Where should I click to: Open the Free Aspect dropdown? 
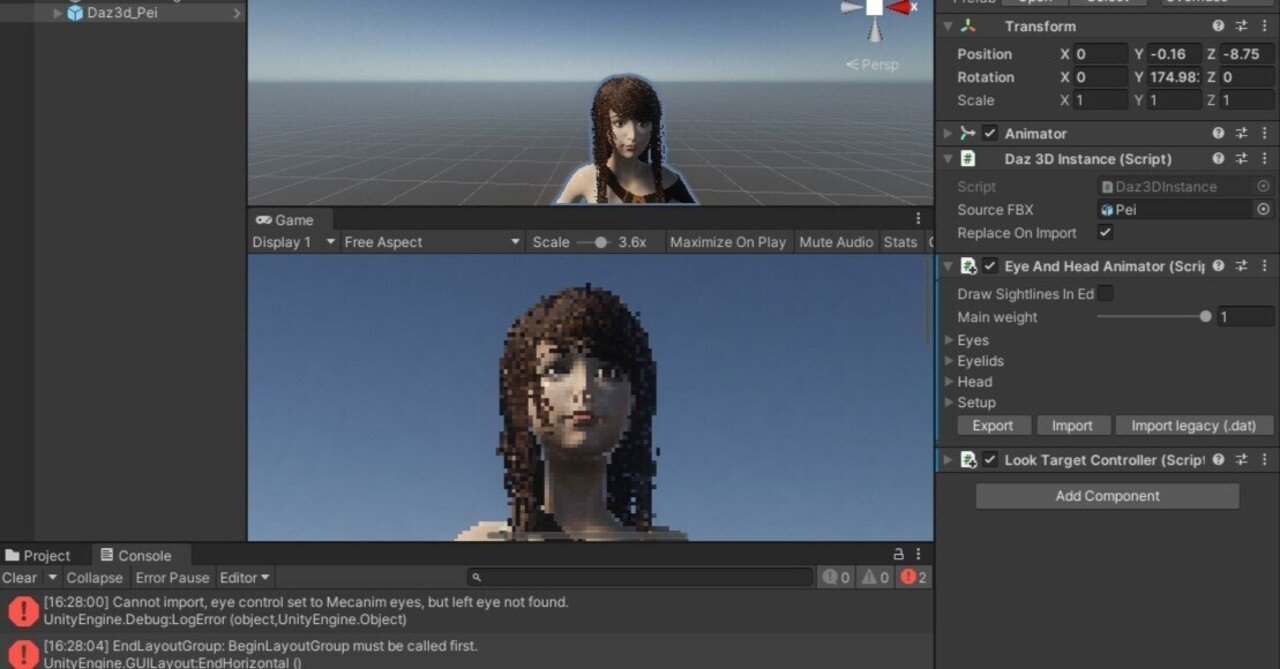coord(430,241)
